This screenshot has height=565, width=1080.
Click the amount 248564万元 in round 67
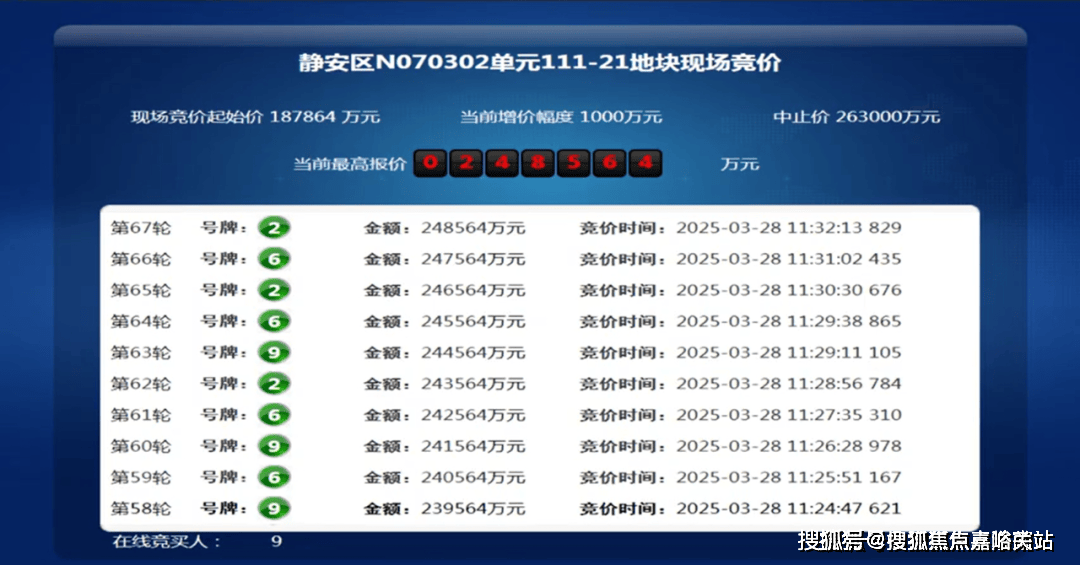pos(472,228)
